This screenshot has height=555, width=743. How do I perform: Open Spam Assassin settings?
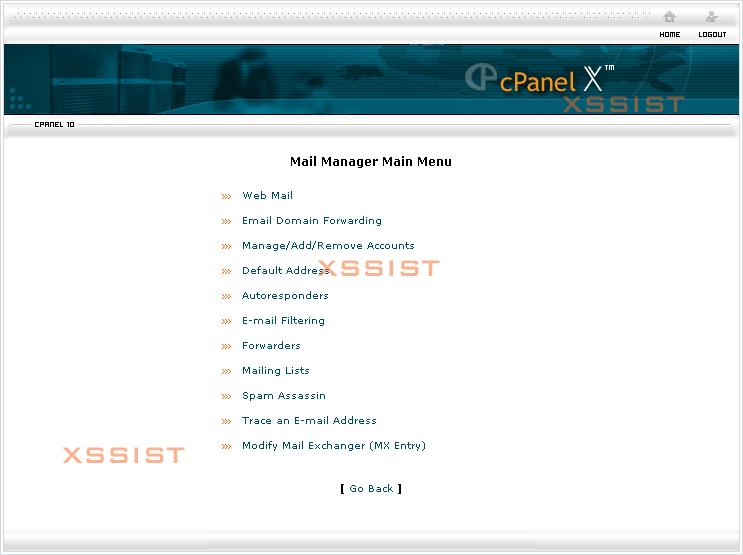coord(284,396)
